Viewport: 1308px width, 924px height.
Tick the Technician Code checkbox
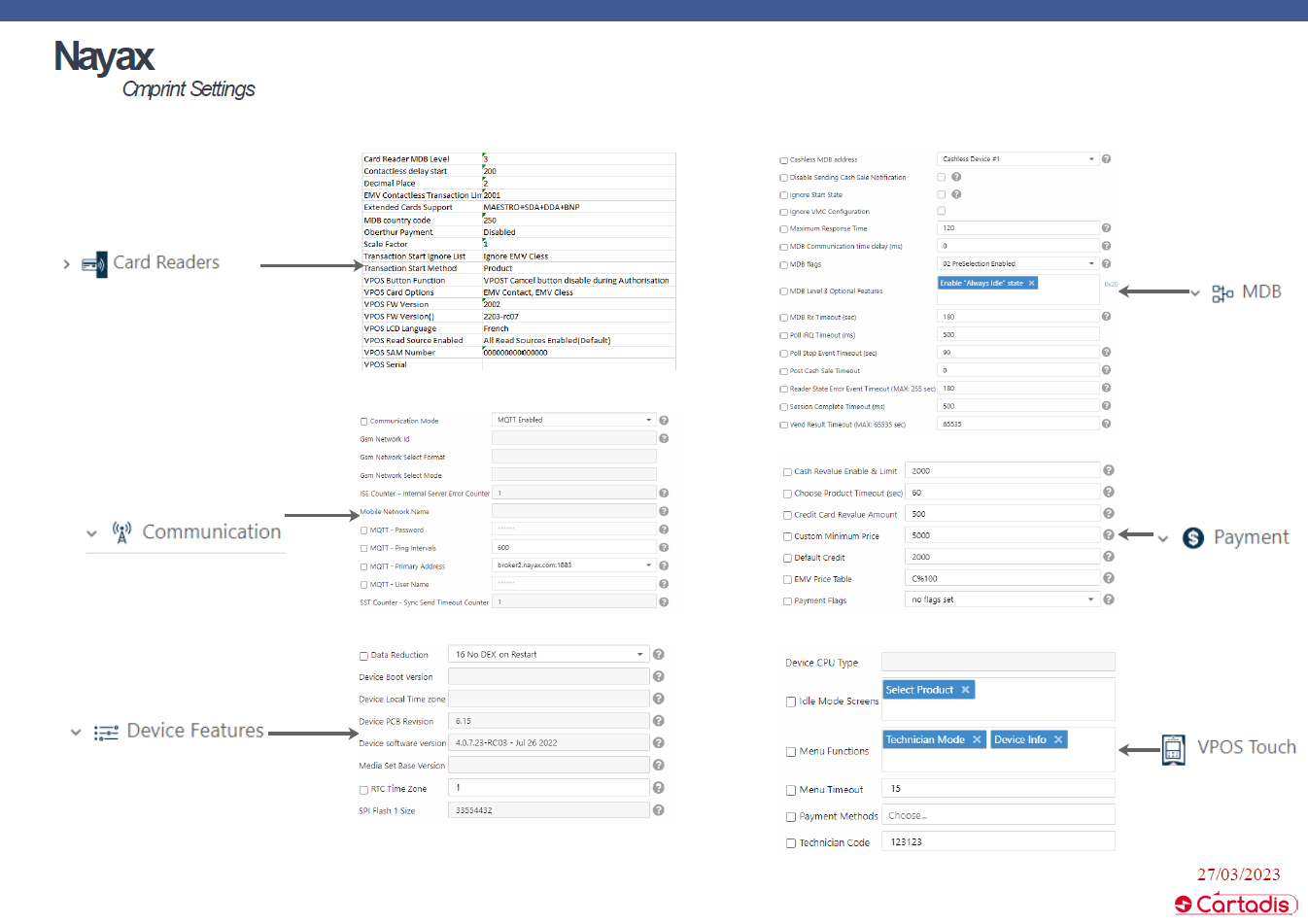point(791,843)
